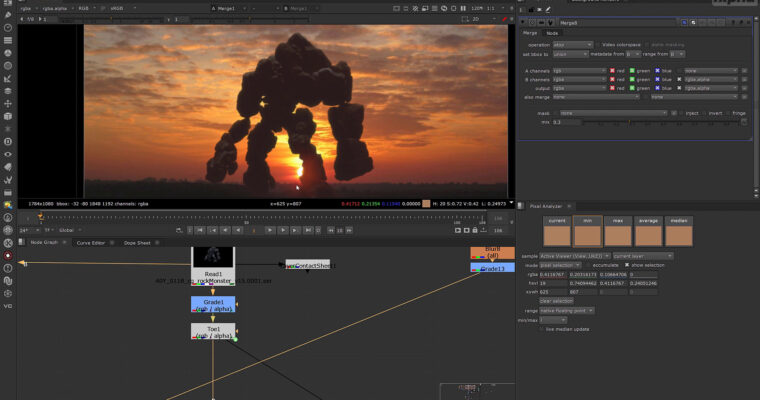Screen dimensions: 760x400
Task: Open the Node tab in Merge properties
Action: (552, 33)
